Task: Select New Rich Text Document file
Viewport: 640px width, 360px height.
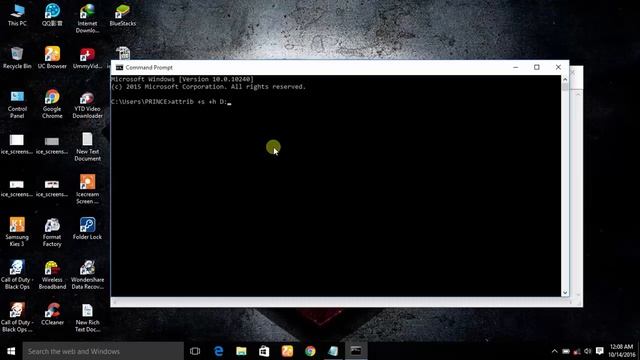Action: click(x=87, y=317)
